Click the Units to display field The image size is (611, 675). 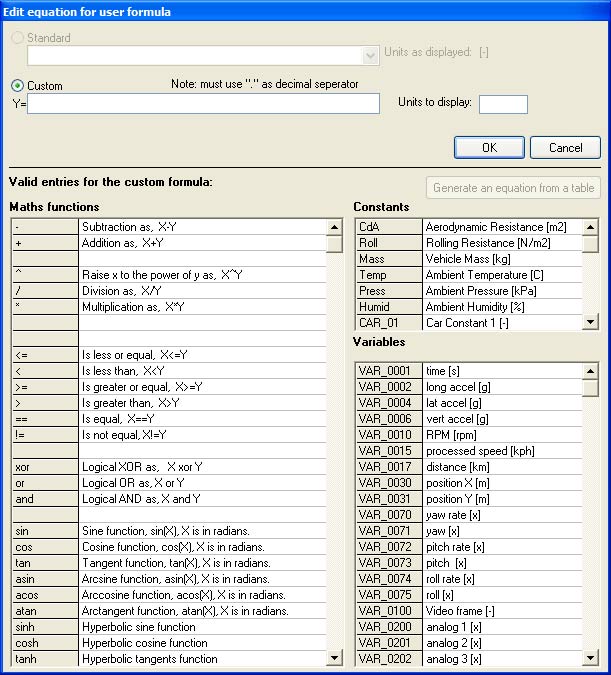[x=502, y=104]
